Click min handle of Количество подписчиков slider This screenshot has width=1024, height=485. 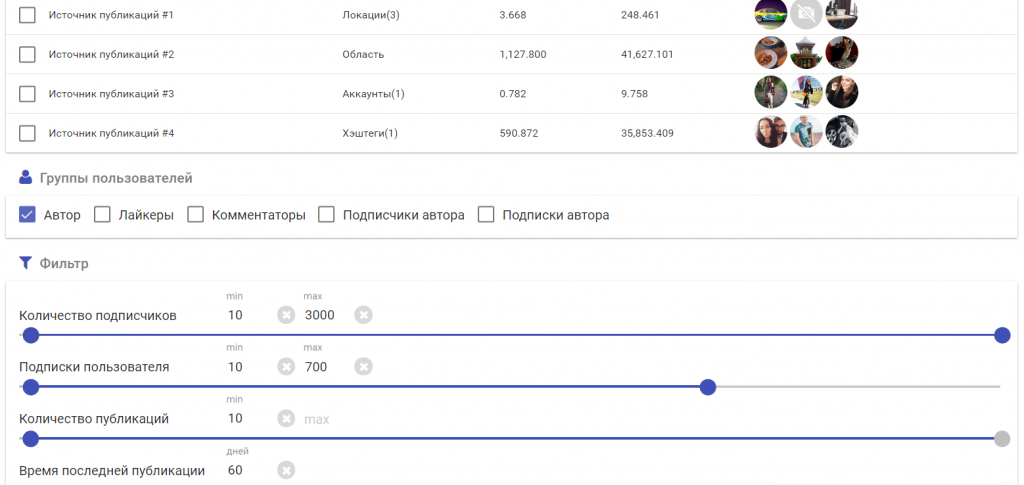click(x=31, y=336)
